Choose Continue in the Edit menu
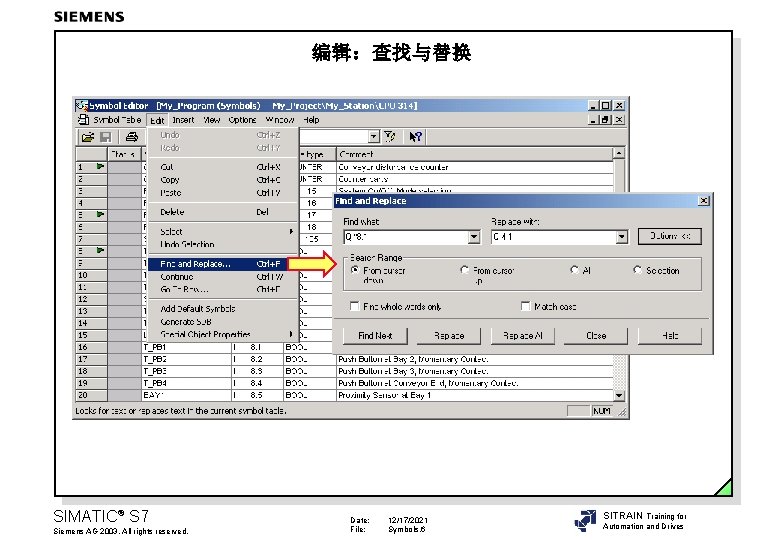 click(x=223, y=277)
